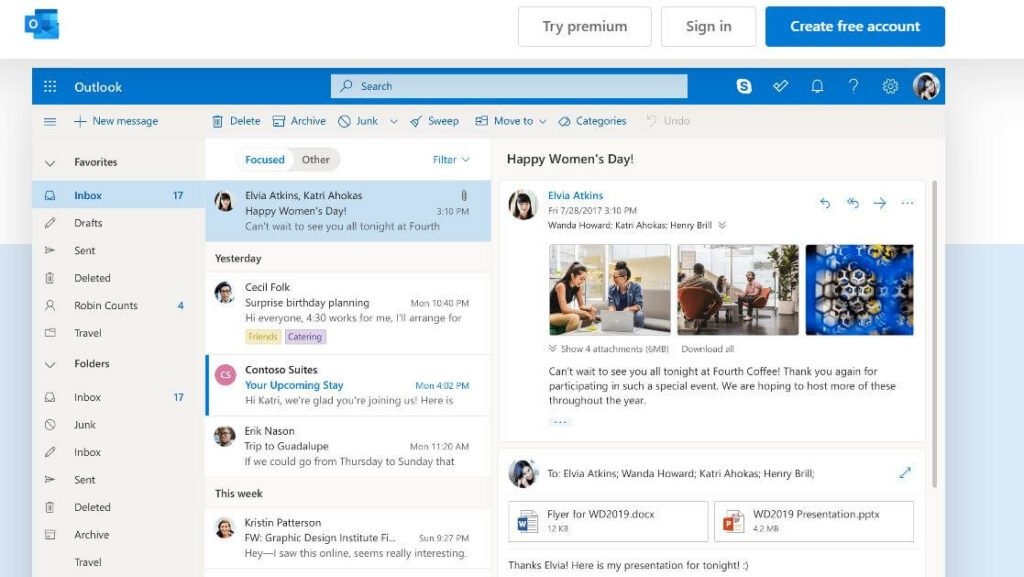Reply to Elvia Atkins' email
The image size is (1024, 577).
pos(824,203)
